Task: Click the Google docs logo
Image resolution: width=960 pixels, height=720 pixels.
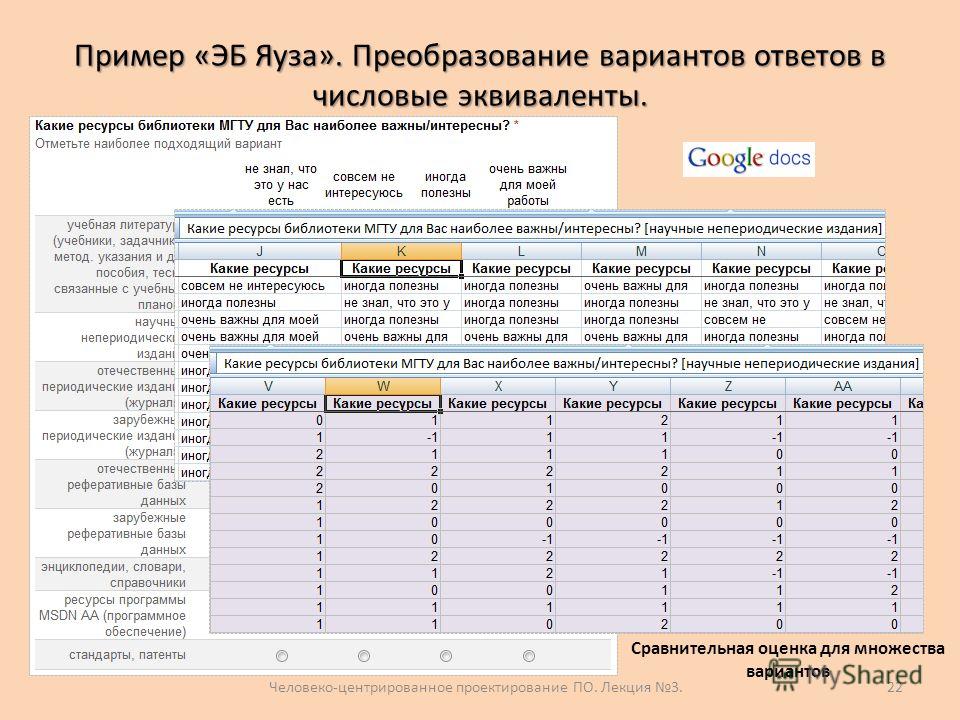Action: click(x=748, y=159)
